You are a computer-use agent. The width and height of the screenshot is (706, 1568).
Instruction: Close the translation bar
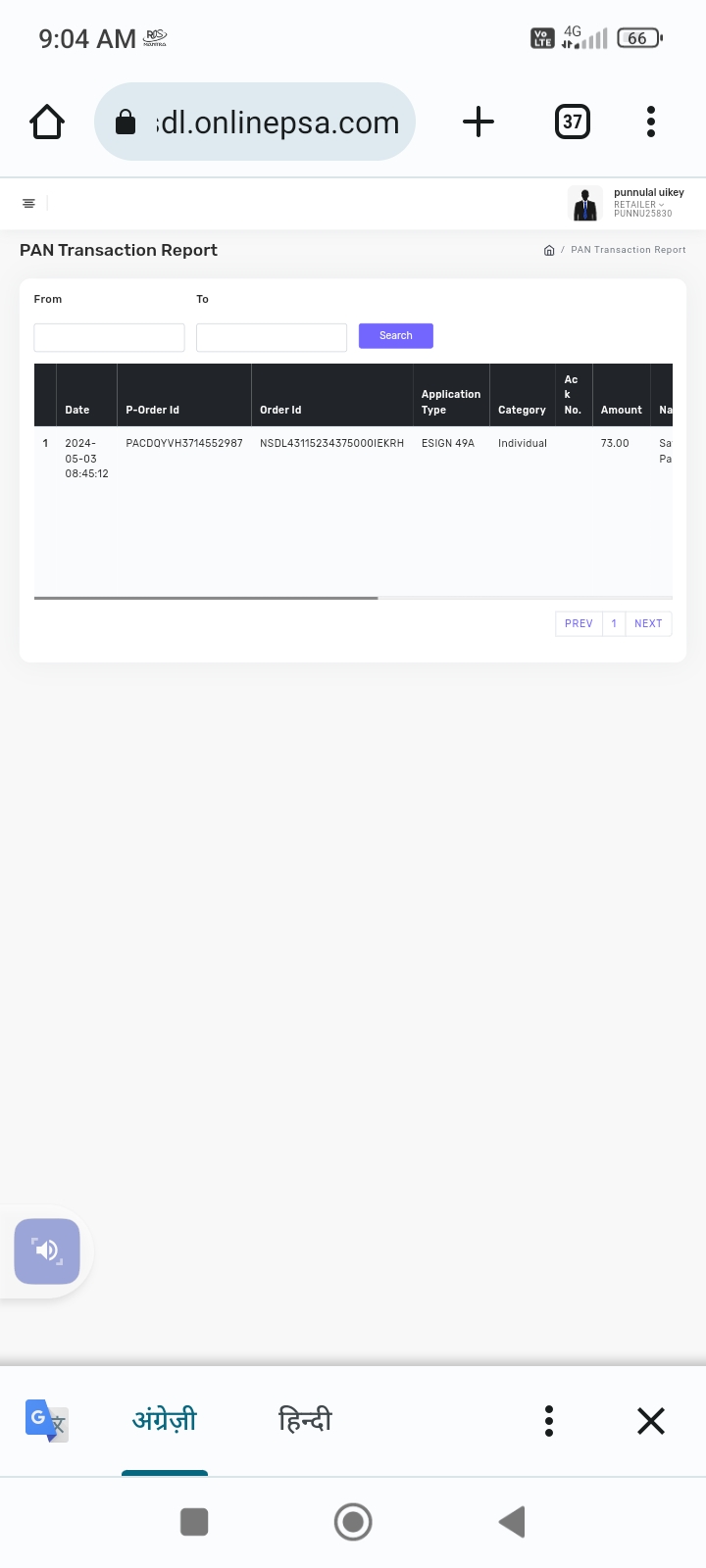pyautogui.click(x=651, y=1420)
